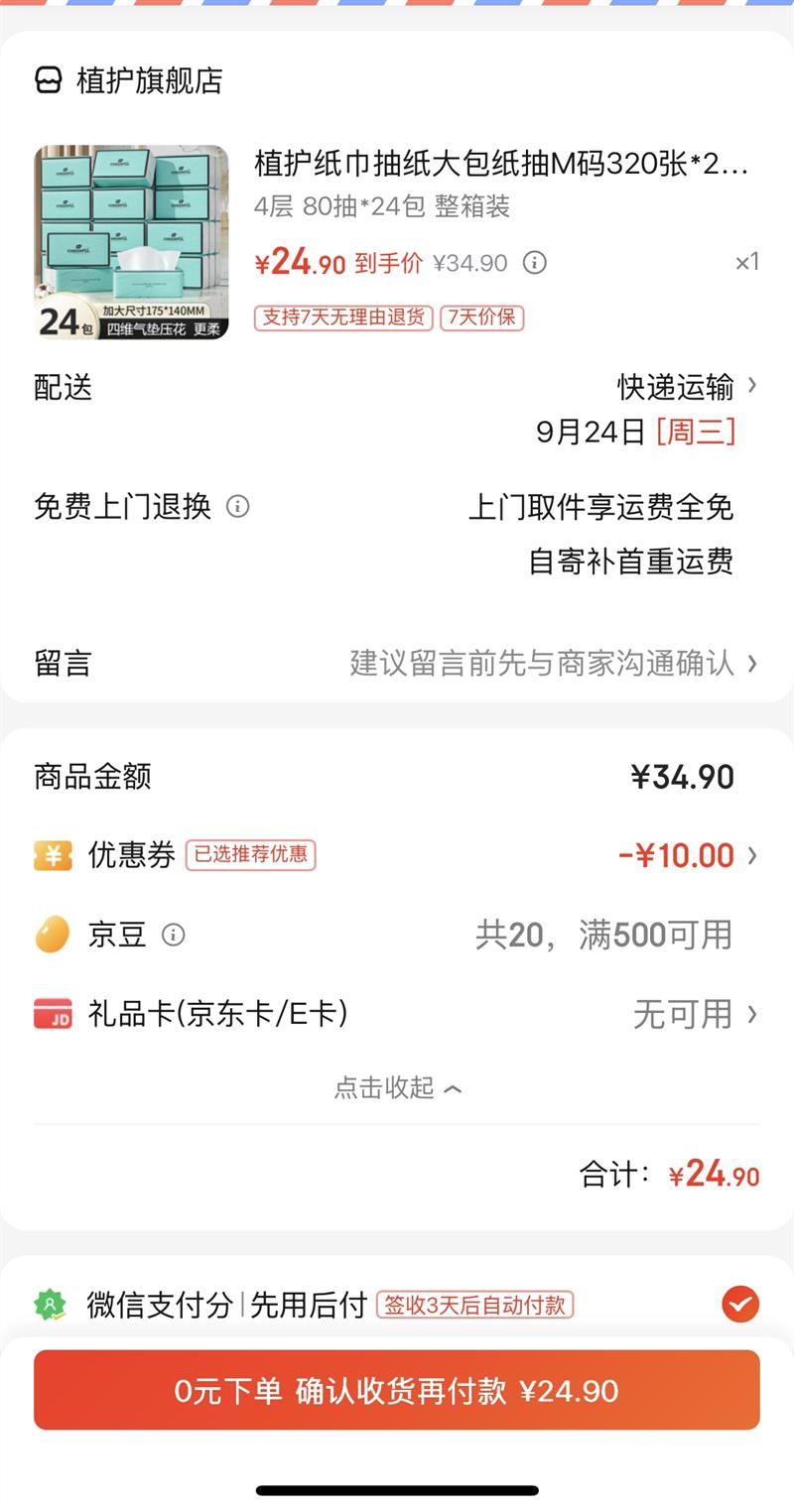Tap the yellow coupon icon beside 优惠券
Screen dimensions: 794x1512
53,855
